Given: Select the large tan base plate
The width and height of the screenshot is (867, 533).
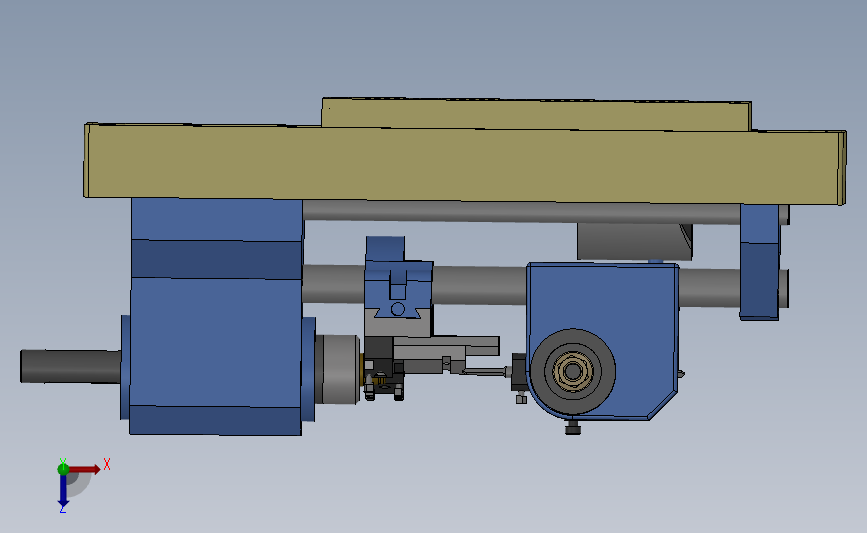Looking at the screenshot, I should pos(464,164).
